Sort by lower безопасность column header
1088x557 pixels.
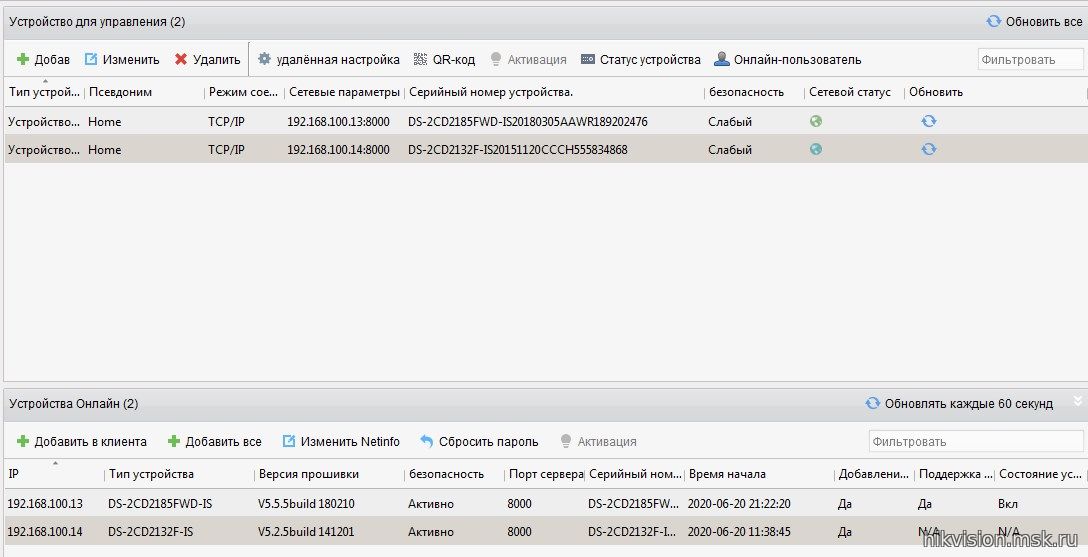446,474
